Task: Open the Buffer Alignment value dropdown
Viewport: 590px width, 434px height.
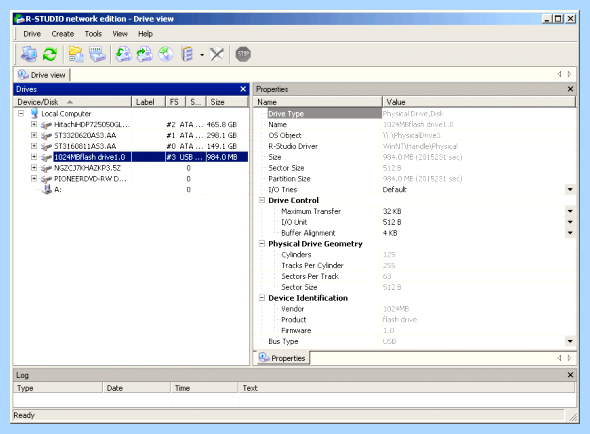Action: [570, 233]
